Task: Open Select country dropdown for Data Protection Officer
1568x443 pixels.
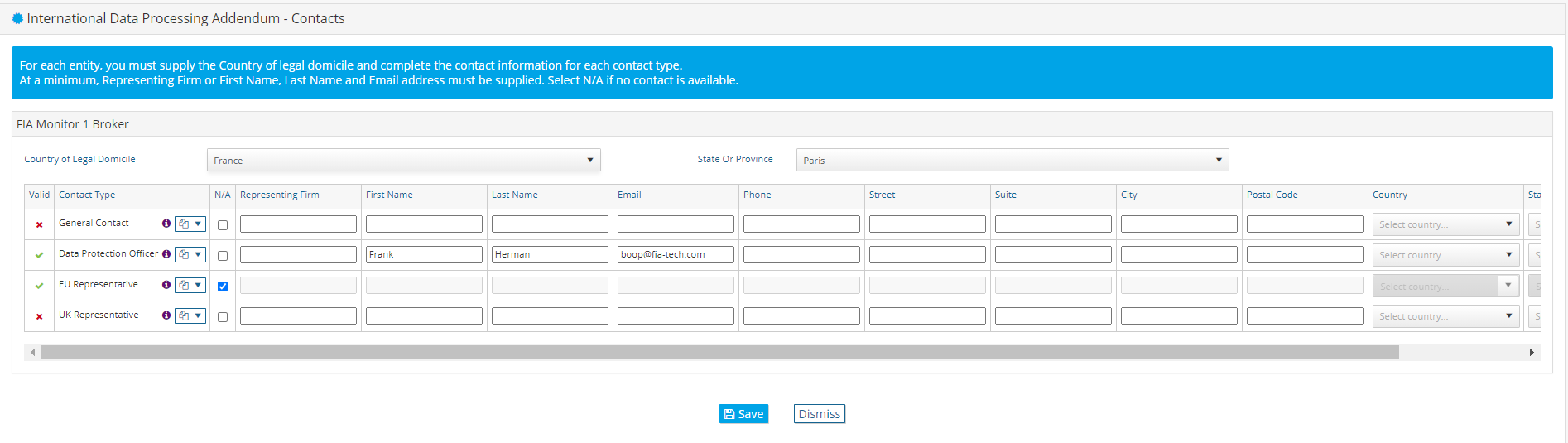Action: click(1445, 255)
